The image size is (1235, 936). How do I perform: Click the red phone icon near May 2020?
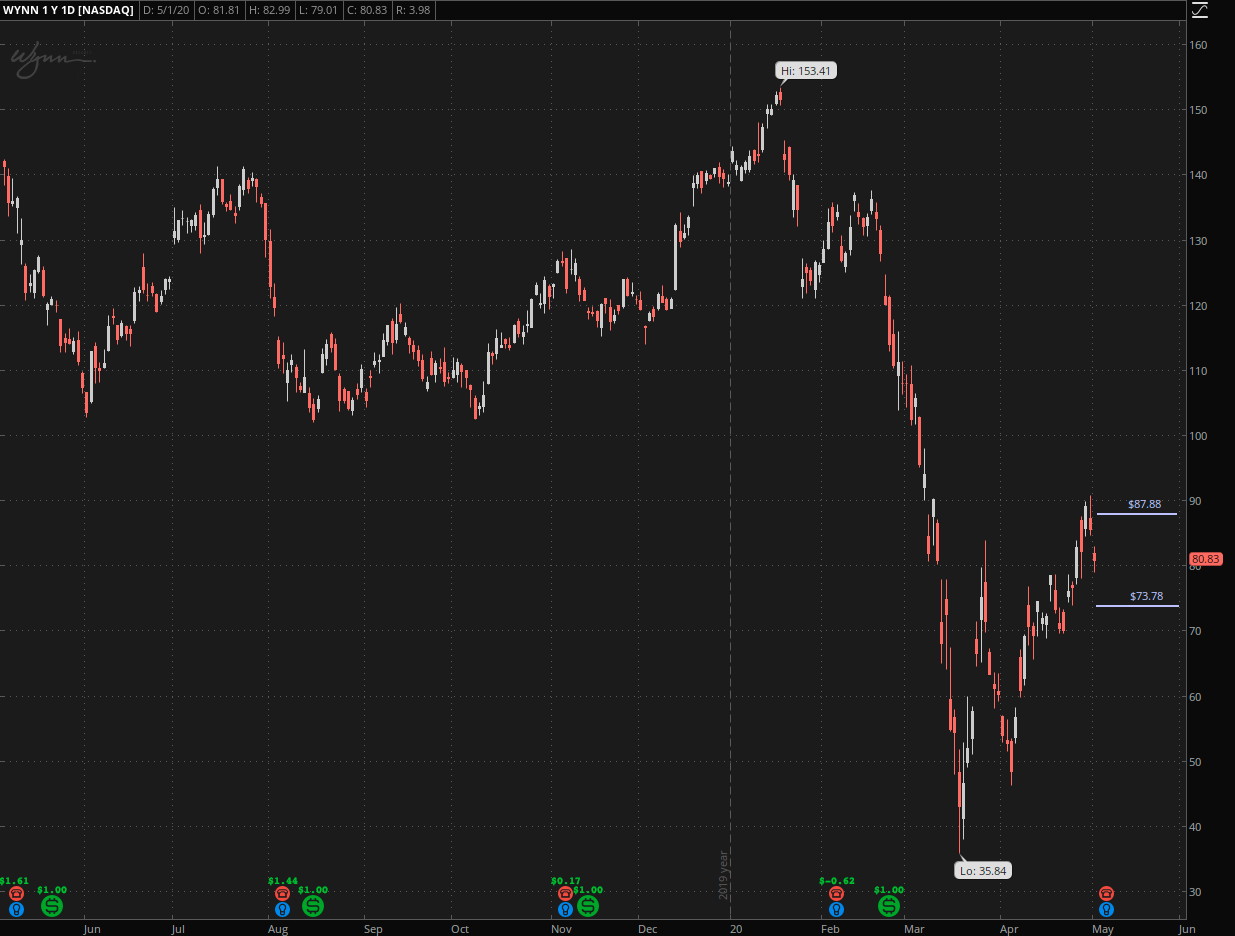pyautogui.click(x=1106, y=893)
